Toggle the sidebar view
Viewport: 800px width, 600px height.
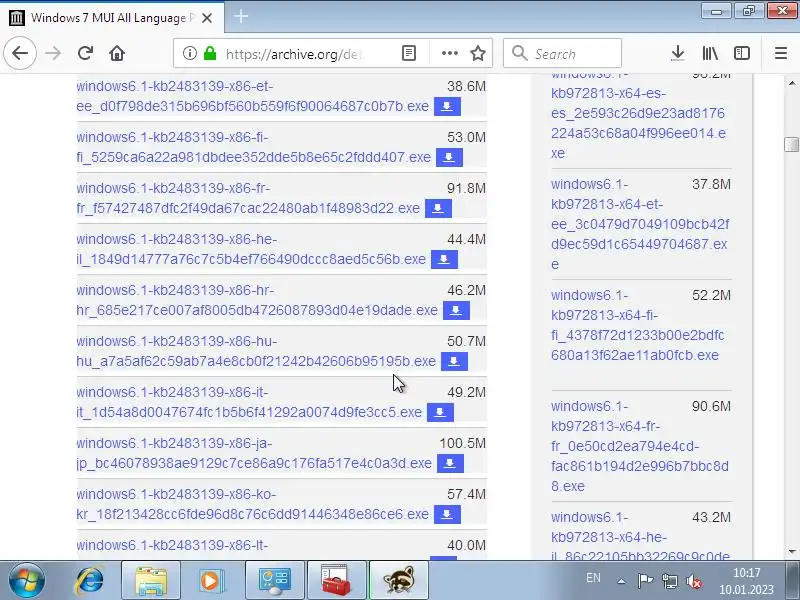click(x=742, y=53)
